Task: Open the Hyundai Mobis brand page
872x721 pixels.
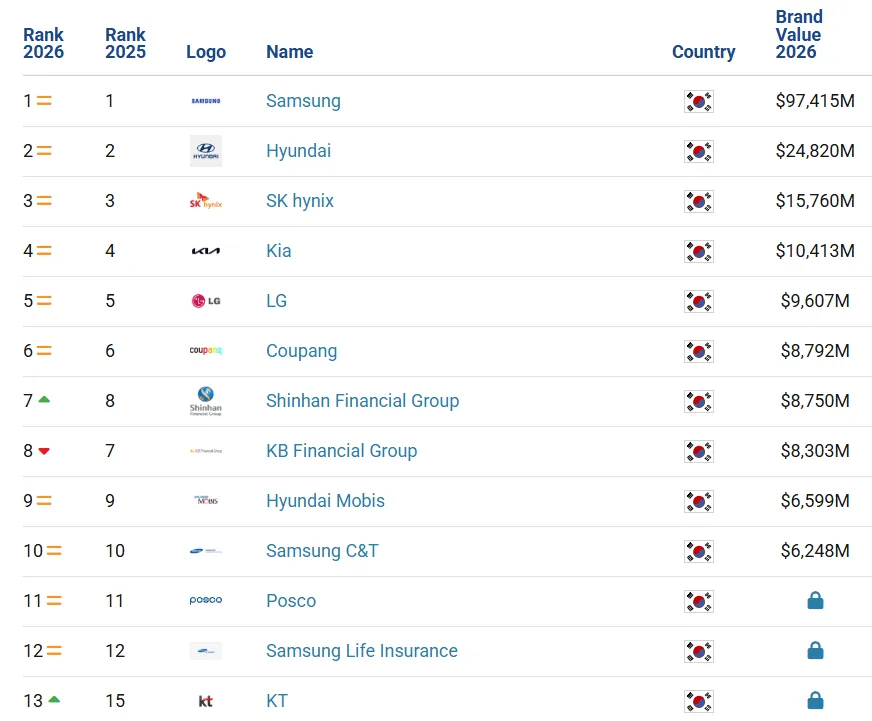Action: 325,501
